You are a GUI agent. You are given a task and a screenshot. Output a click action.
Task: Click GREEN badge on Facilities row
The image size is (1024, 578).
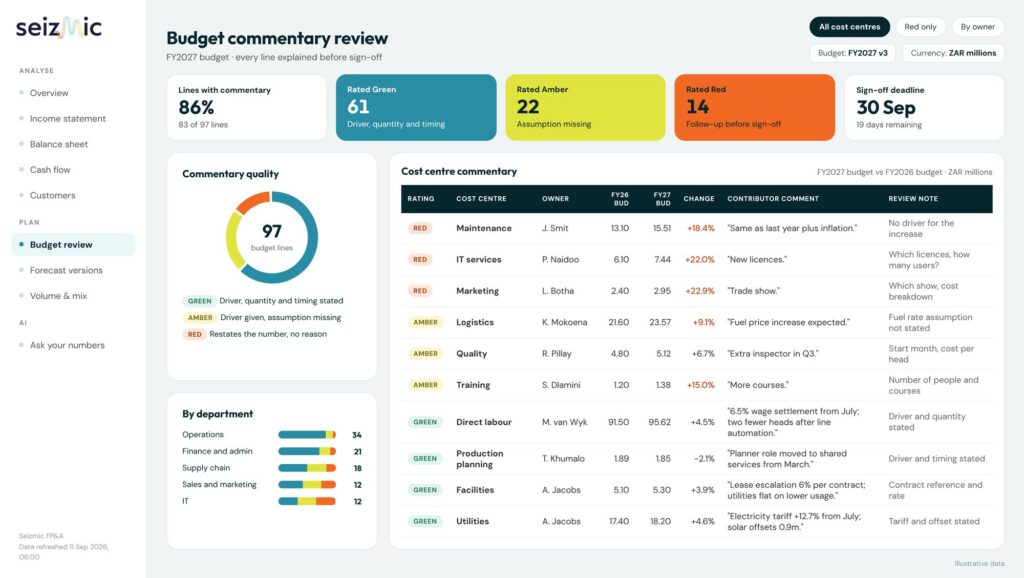tap(424, 490)
